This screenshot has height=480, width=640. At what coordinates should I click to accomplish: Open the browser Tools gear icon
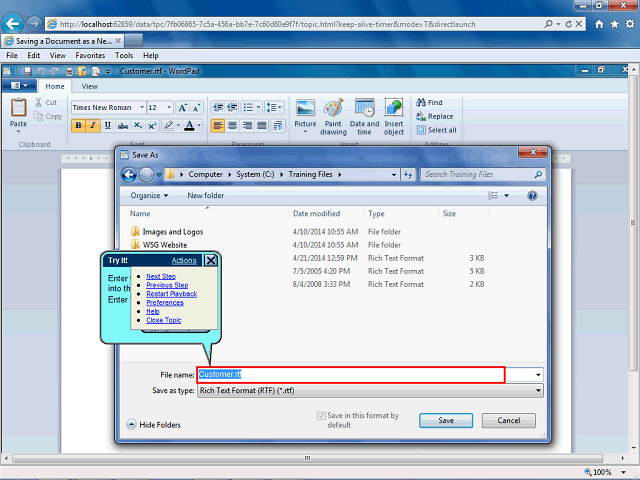pyautogui.click(x=630, y=24)
